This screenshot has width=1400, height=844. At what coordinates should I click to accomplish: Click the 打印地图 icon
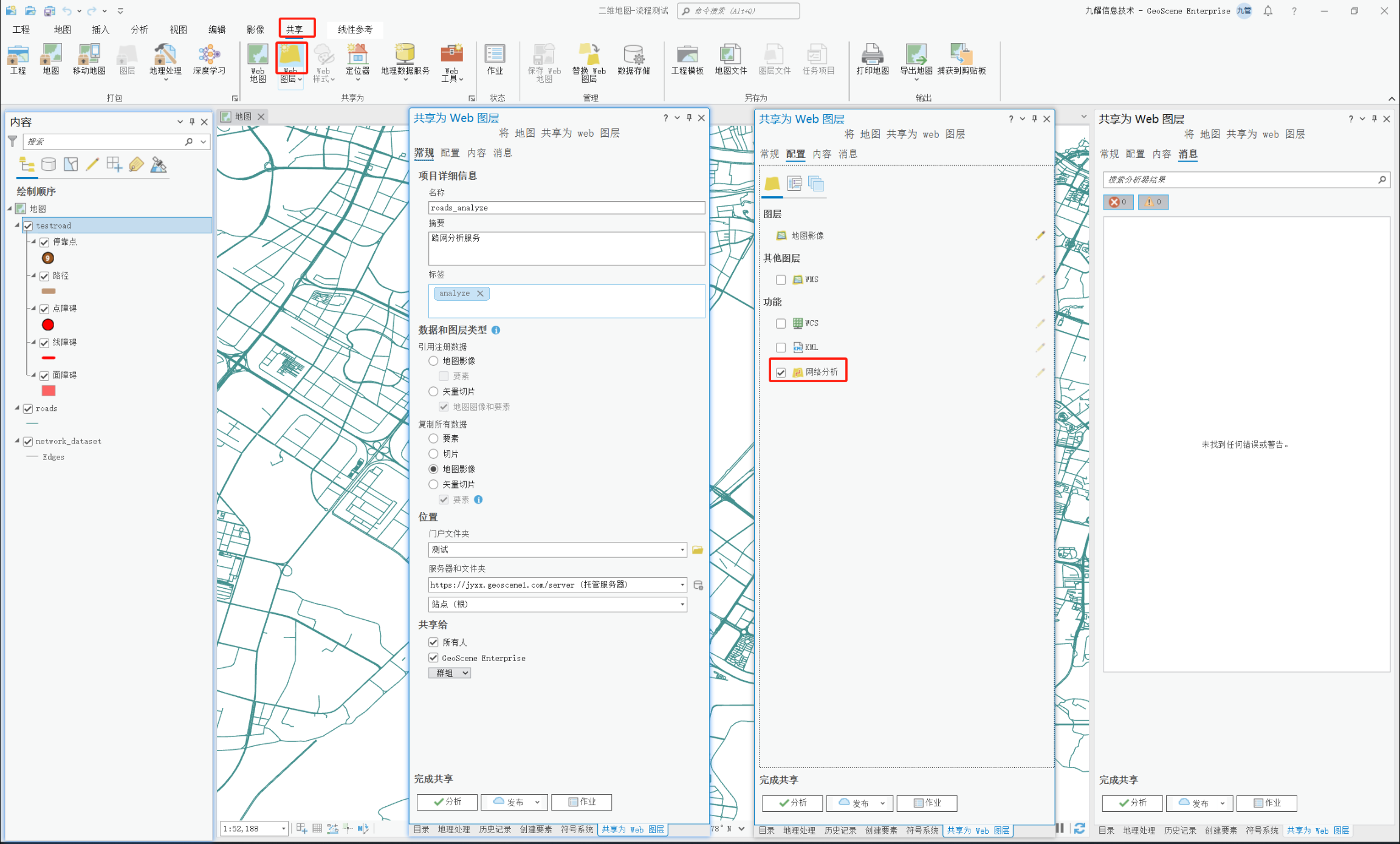click(872, 60)
